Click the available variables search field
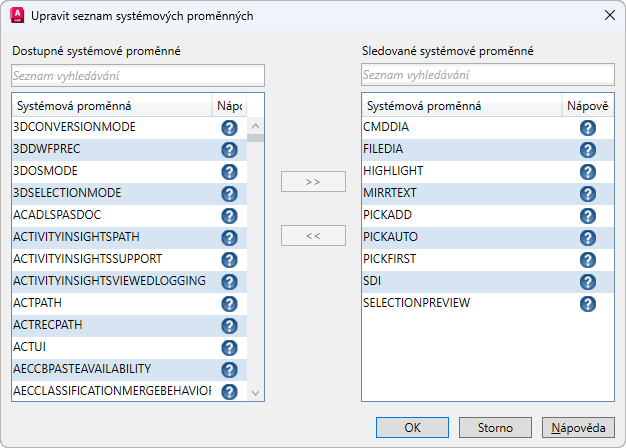The width and height of the screenshot is (626, 448). point(138,76)
